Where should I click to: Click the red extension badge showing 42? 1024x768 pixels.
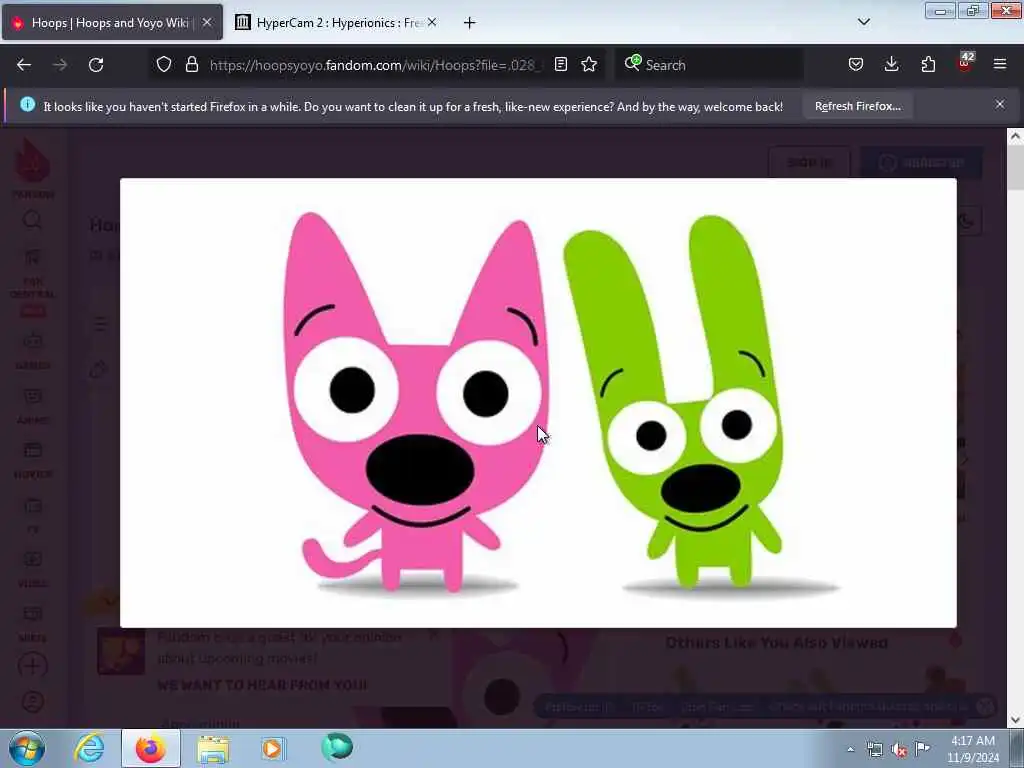click(x=965, y=62)
